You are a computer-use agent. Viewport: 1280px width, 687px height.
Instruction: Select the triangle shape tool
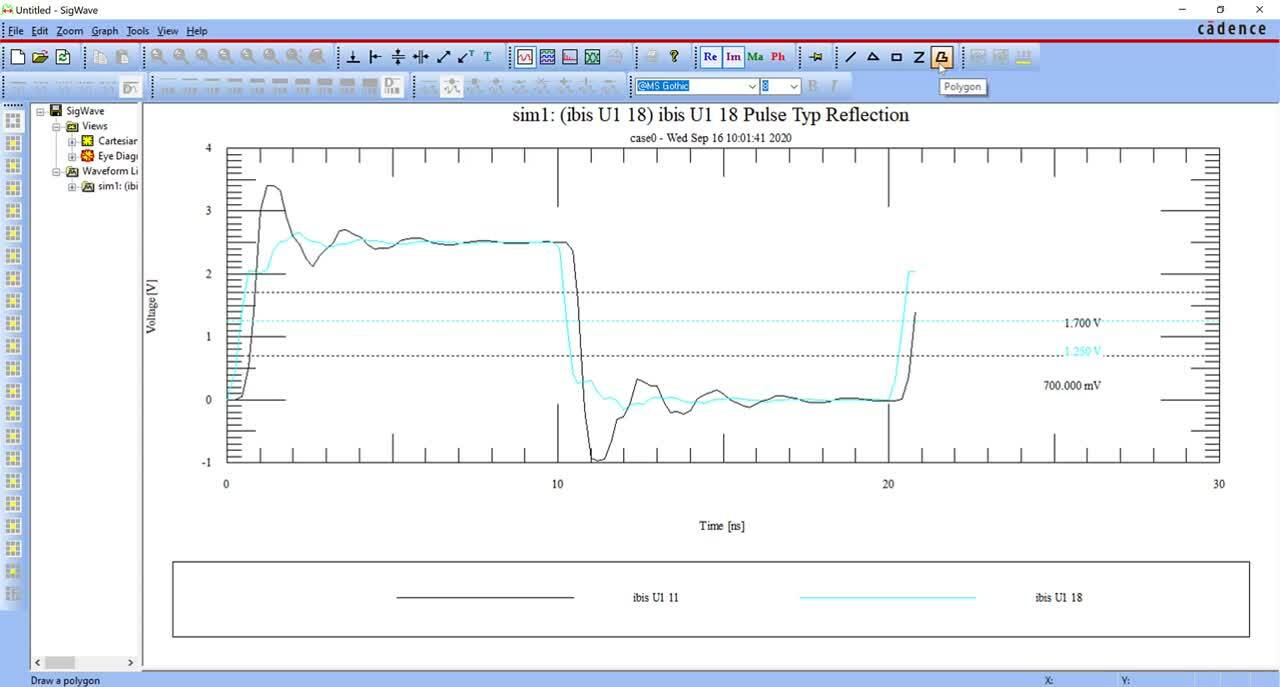click(873, 57)
